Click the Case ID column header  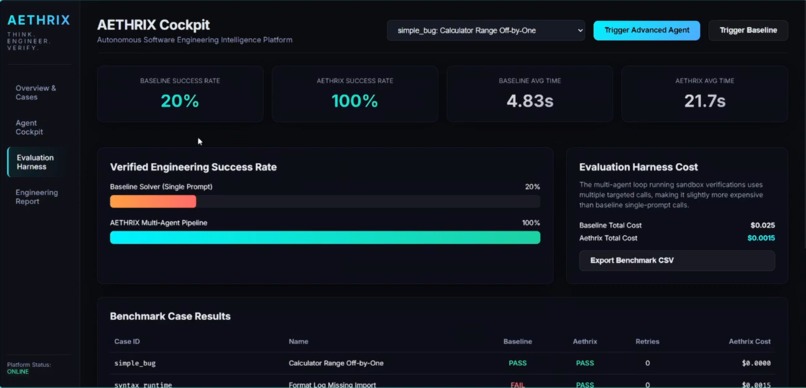pos(127,341)
